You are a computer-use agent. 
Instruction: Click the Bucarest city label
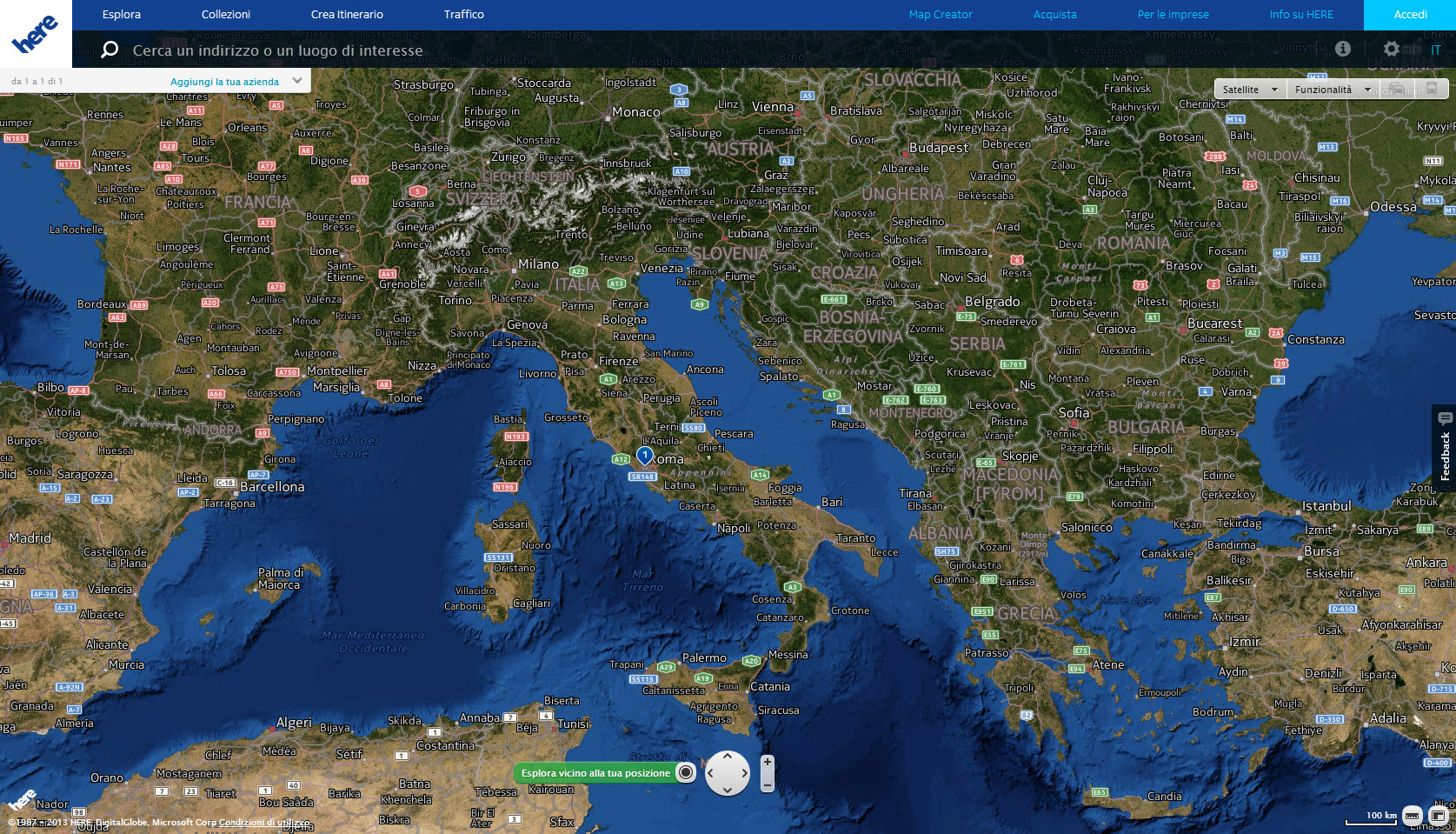pos(1215,324)
